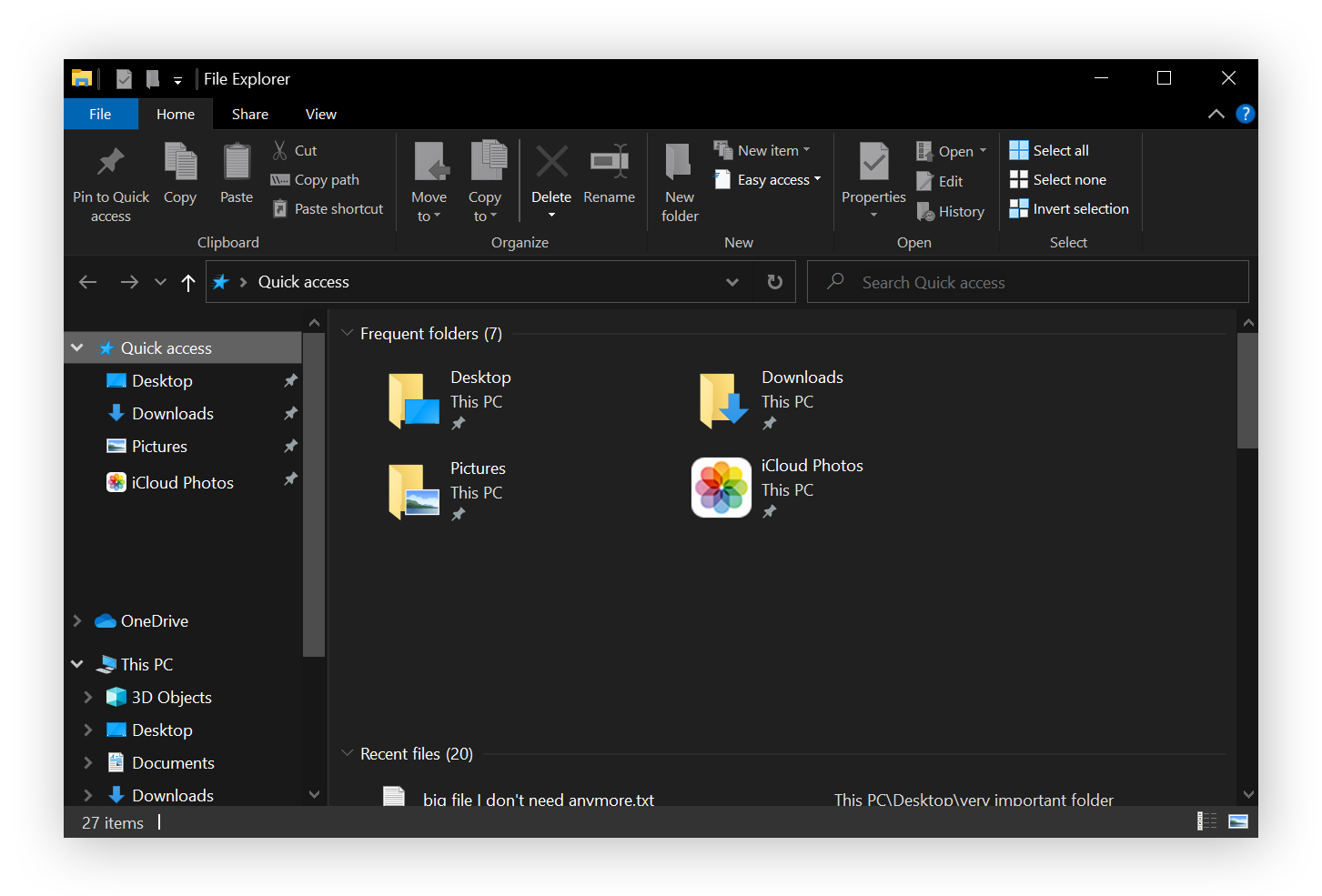Click the Delete button

(551, 173)
